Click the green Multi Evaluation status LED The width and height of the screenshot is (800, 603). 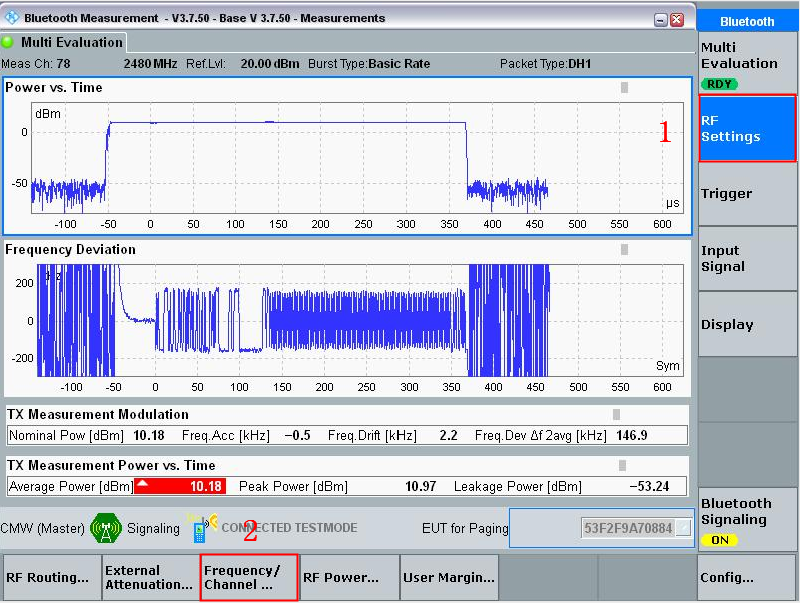[7, 42]
